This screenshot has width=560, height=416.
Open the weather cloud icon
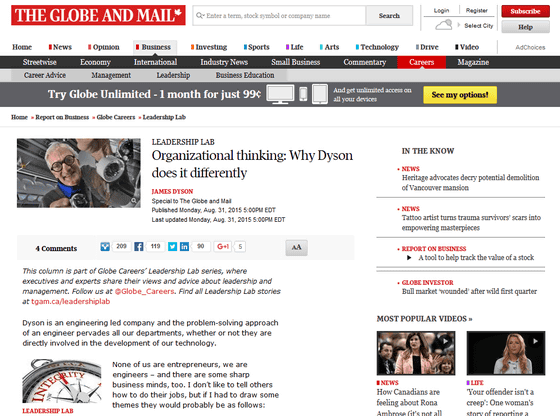click(x=443, y=25)
